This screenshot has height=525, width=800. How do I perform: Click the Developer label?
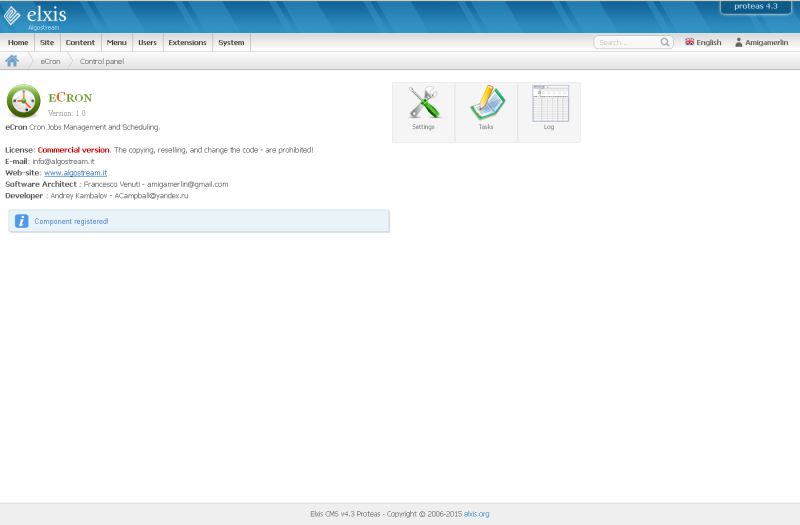point(24,195)
